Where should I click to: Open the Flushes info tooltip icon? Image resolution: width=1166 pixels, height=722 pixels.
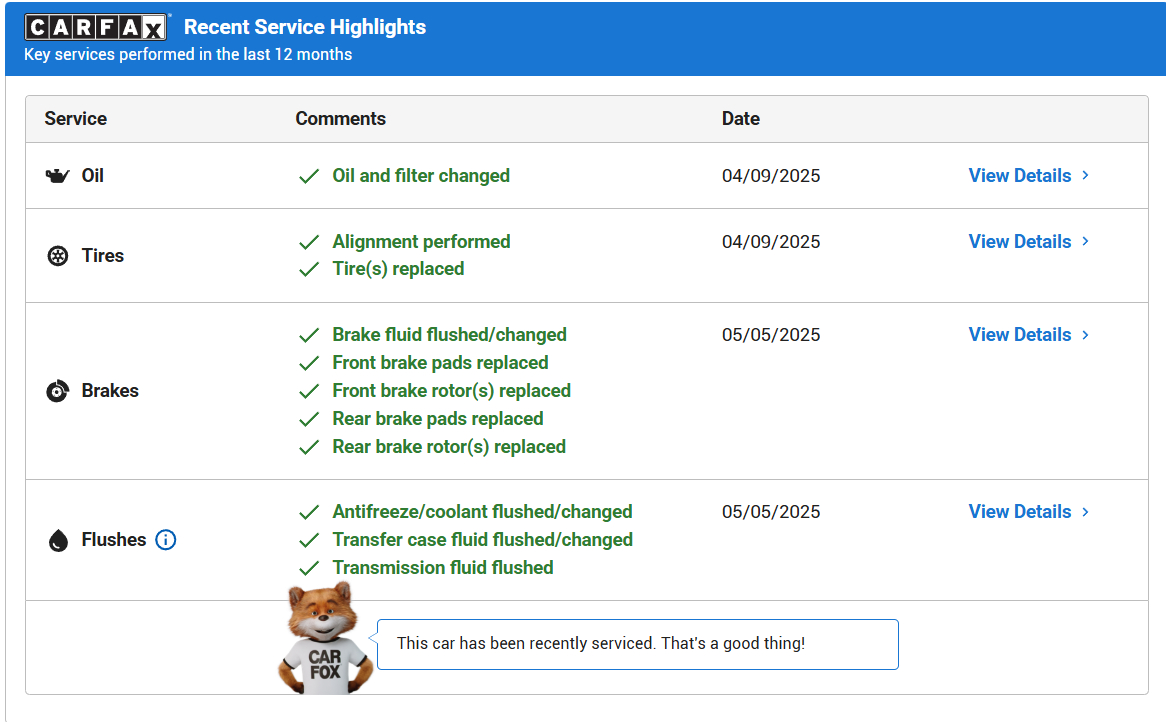166,540
